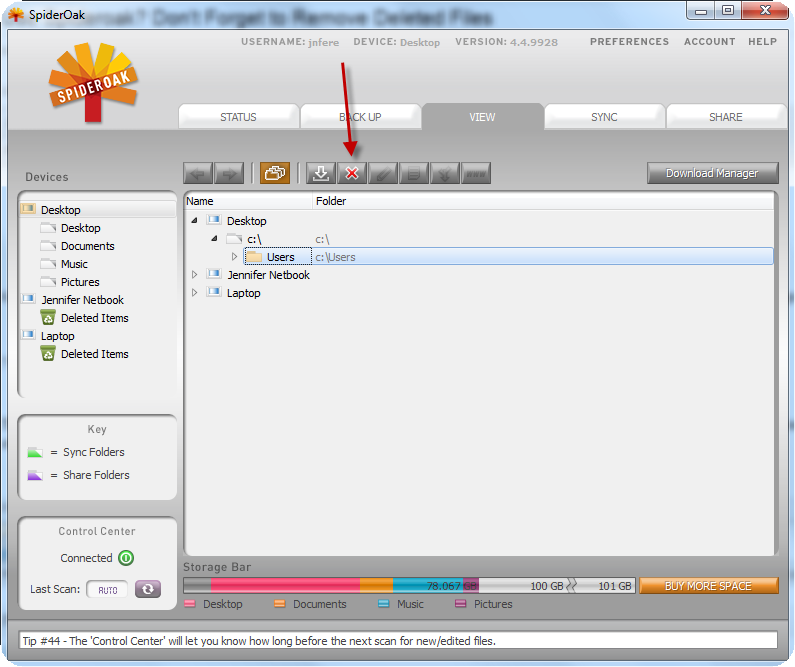Open the HELP link
This screenshot has height=667, width=795.
(763, 42)
